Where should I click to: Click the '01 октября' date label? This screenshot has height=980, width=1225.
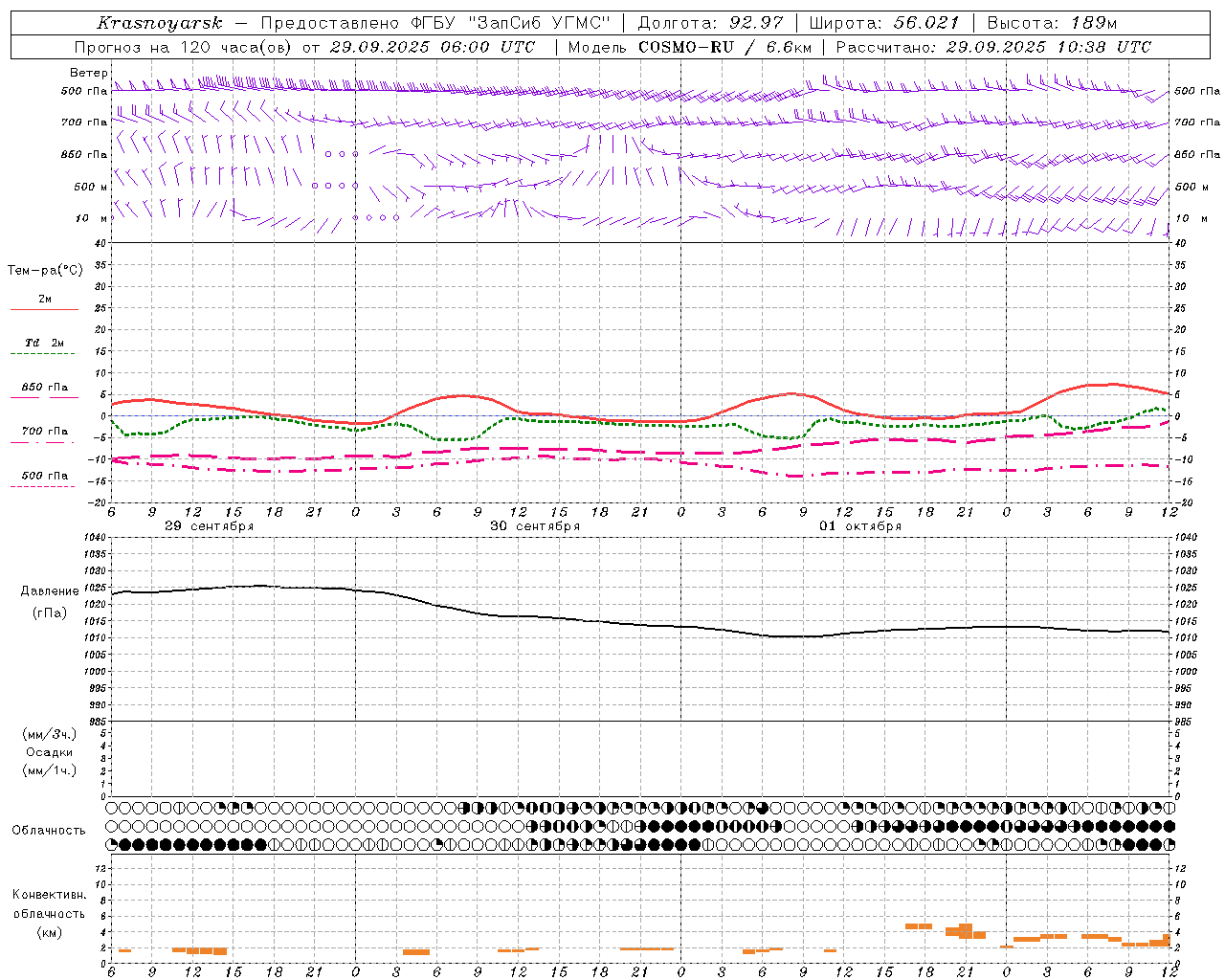pyautogui.click(x=860, y=526)
